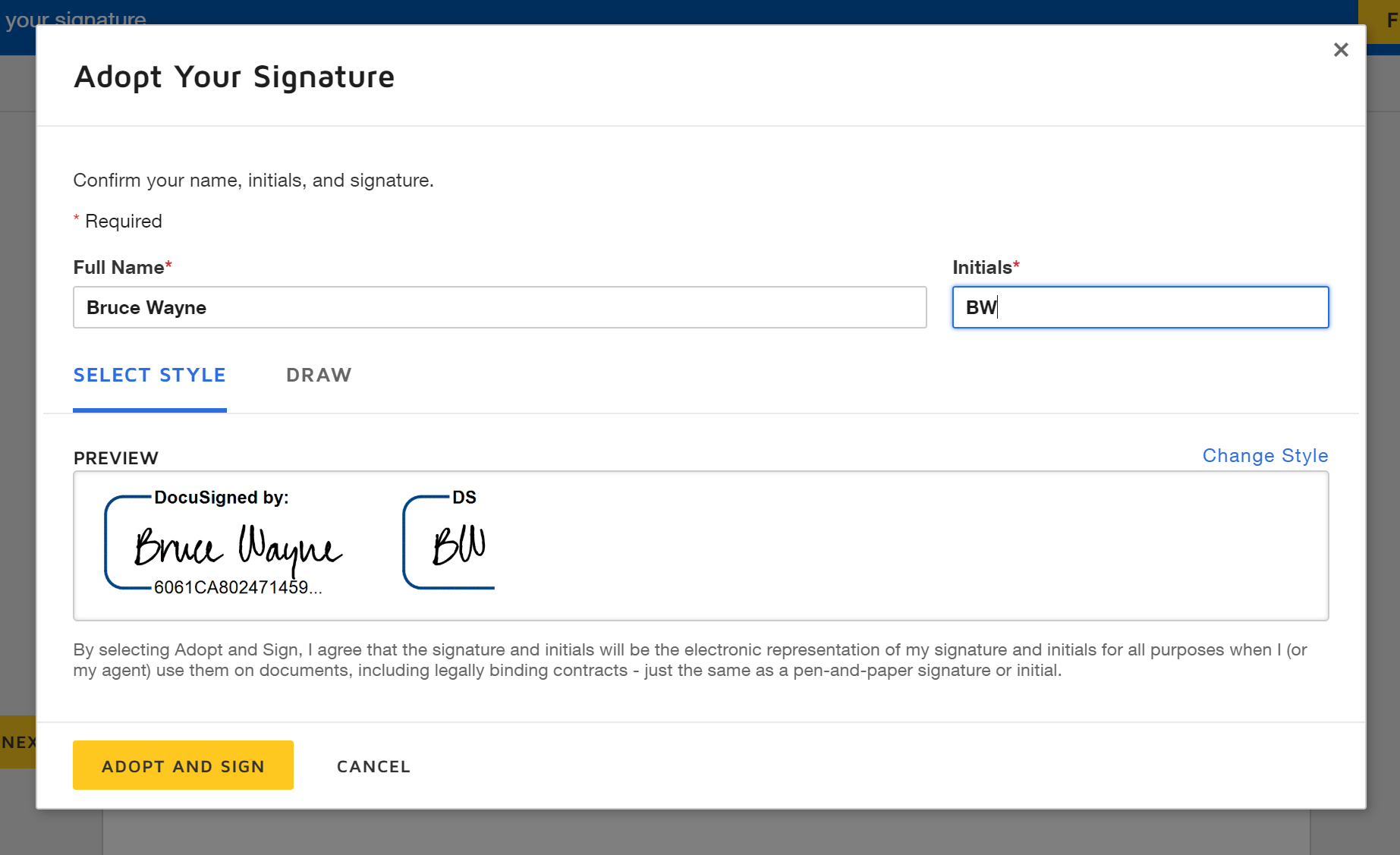Click the Next button behind the dialog

point(17,742)
